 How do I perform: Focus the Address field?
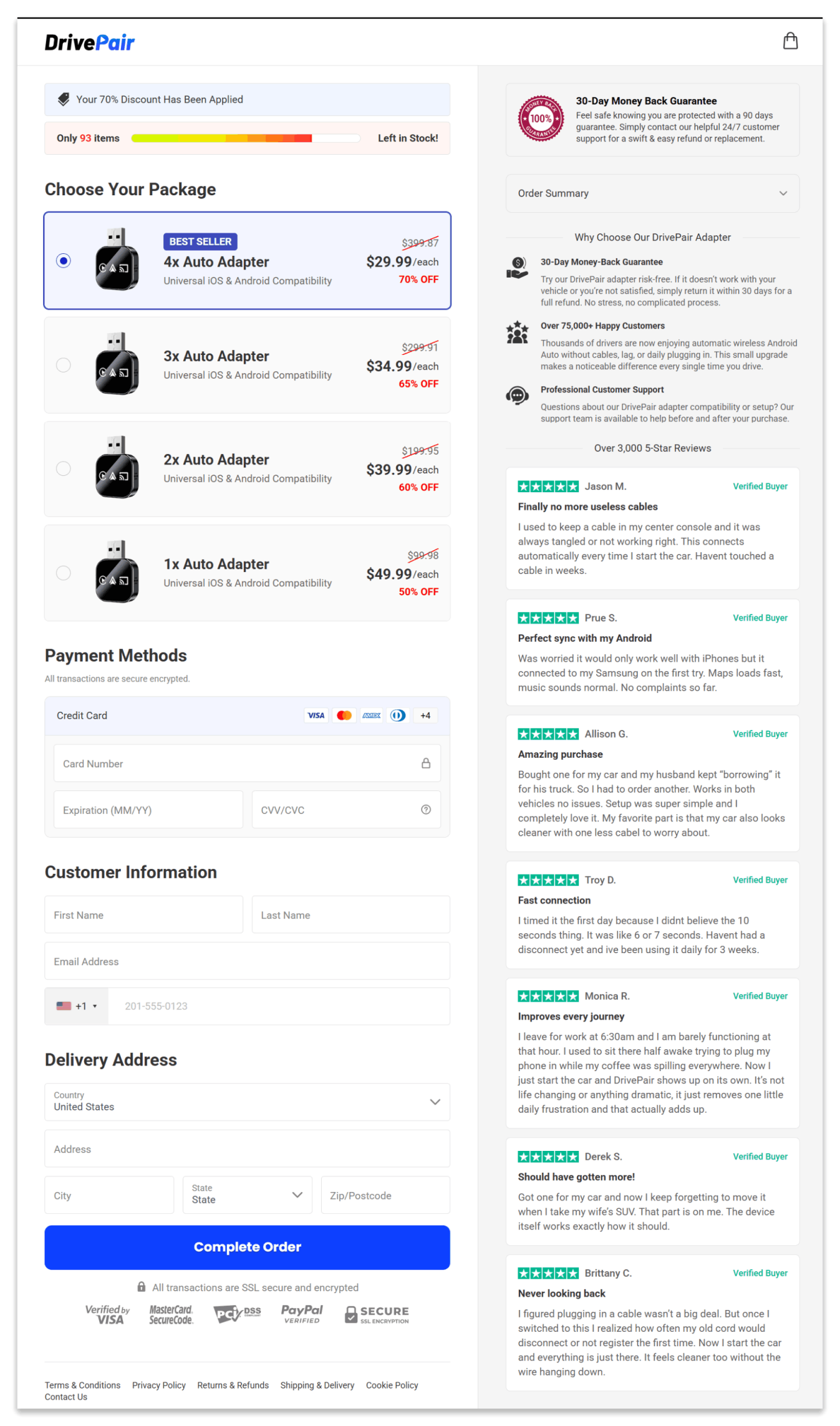point(247,1148)
